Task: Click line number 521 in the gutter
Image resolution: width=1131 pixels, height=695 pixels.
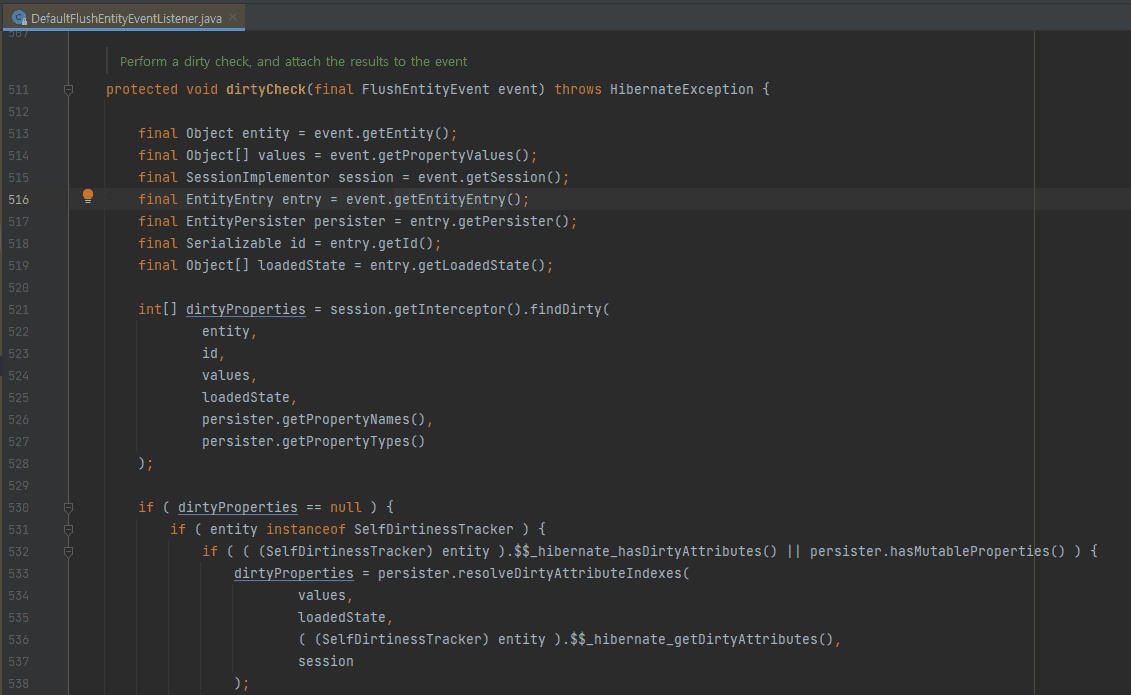Action: click(19, 310)
